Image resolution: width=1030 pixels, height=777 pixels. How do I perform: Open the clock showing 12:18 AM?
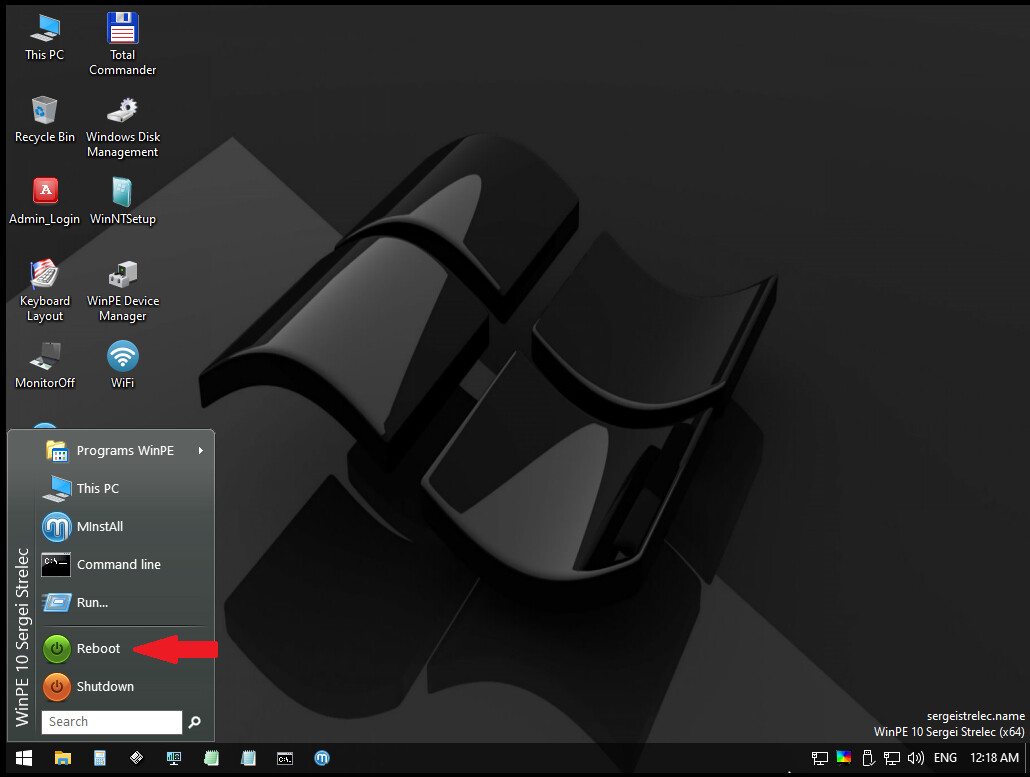click(995, 758)
